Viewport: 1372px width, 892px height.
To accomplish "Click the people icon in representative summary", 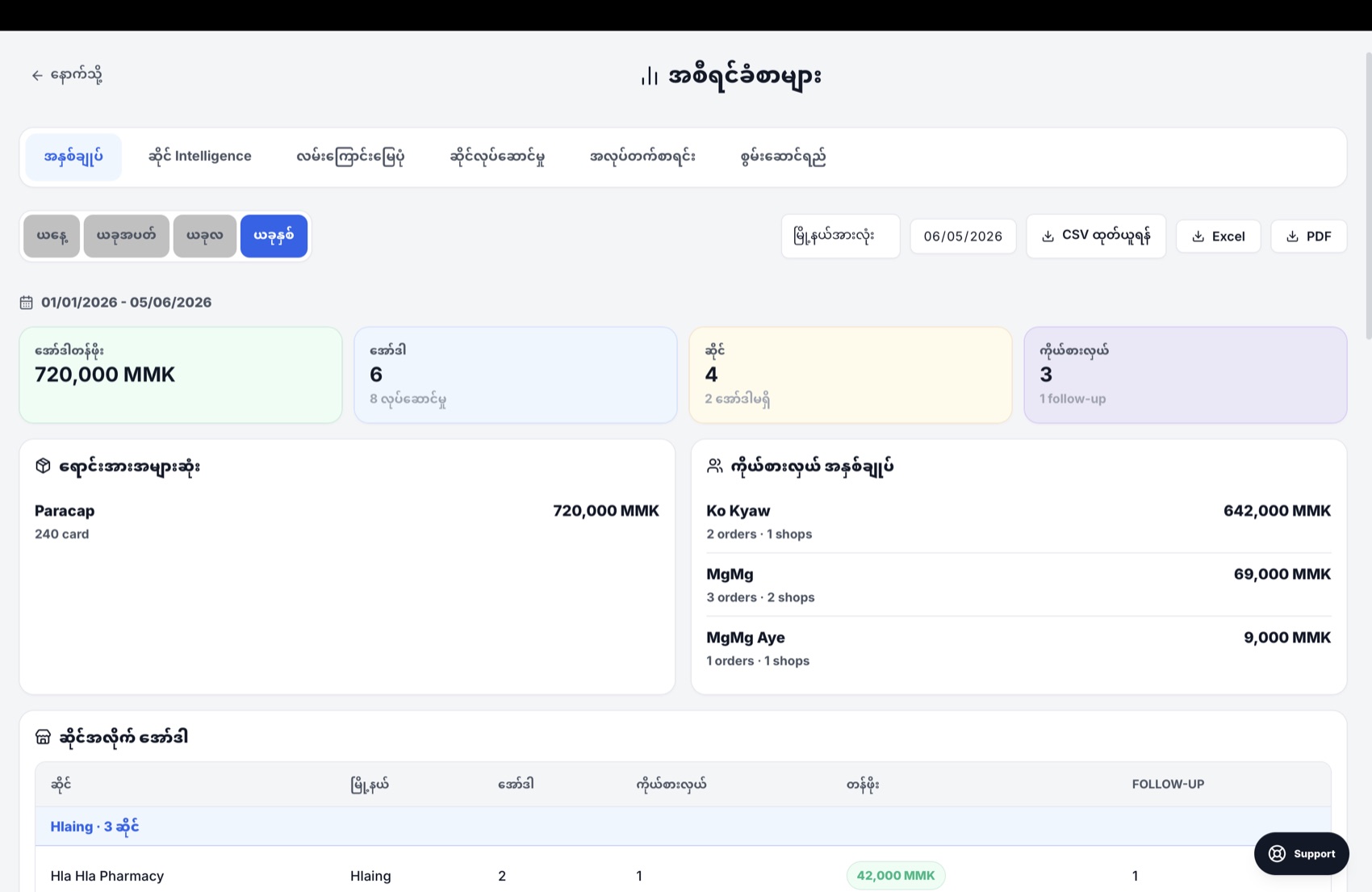I will coord(715,466).
